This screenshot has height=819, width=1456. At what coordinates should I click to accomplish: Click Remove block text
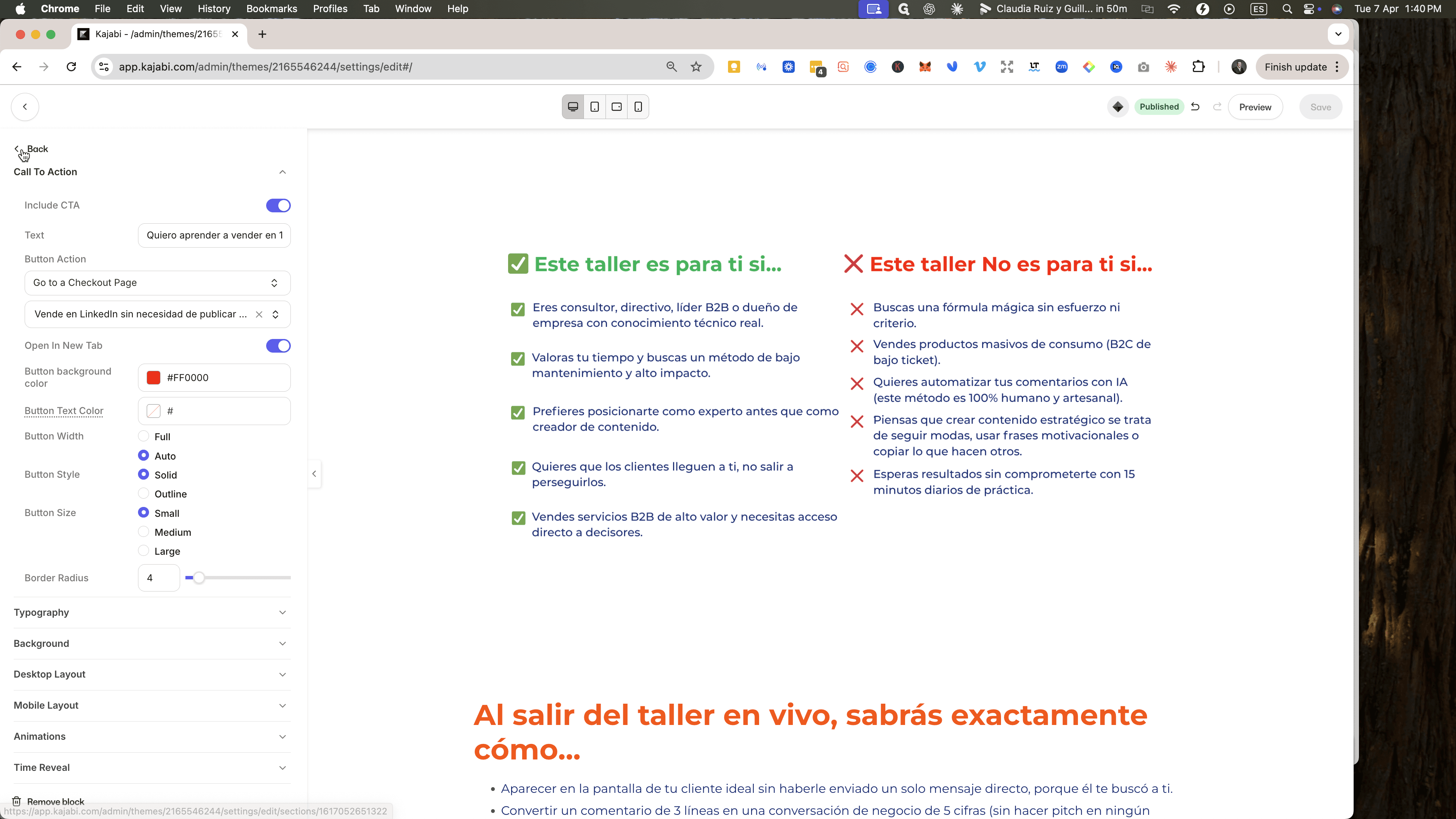[55, 802]
